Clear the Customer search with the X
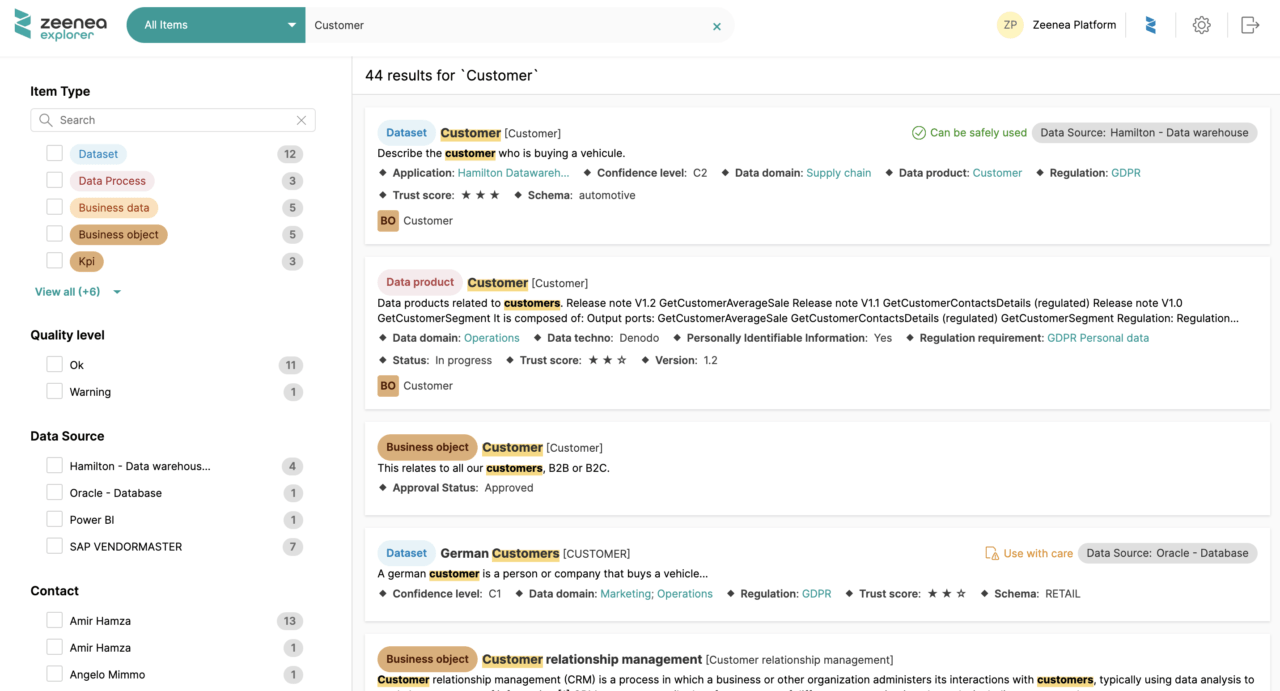 [716, 27]
